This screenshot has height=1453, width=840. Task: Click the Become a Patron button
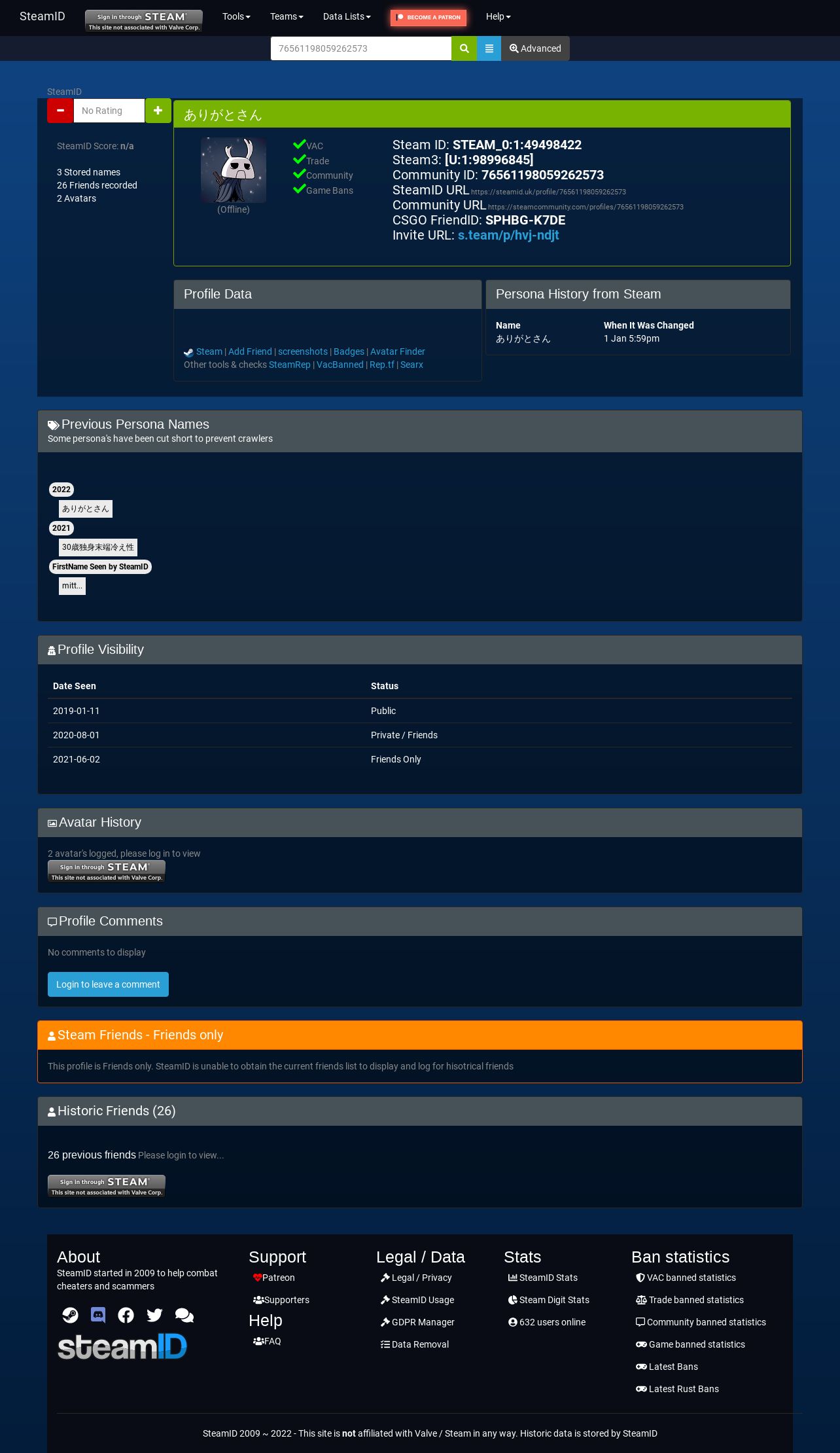pyautogui.click(x=429, y=18)
